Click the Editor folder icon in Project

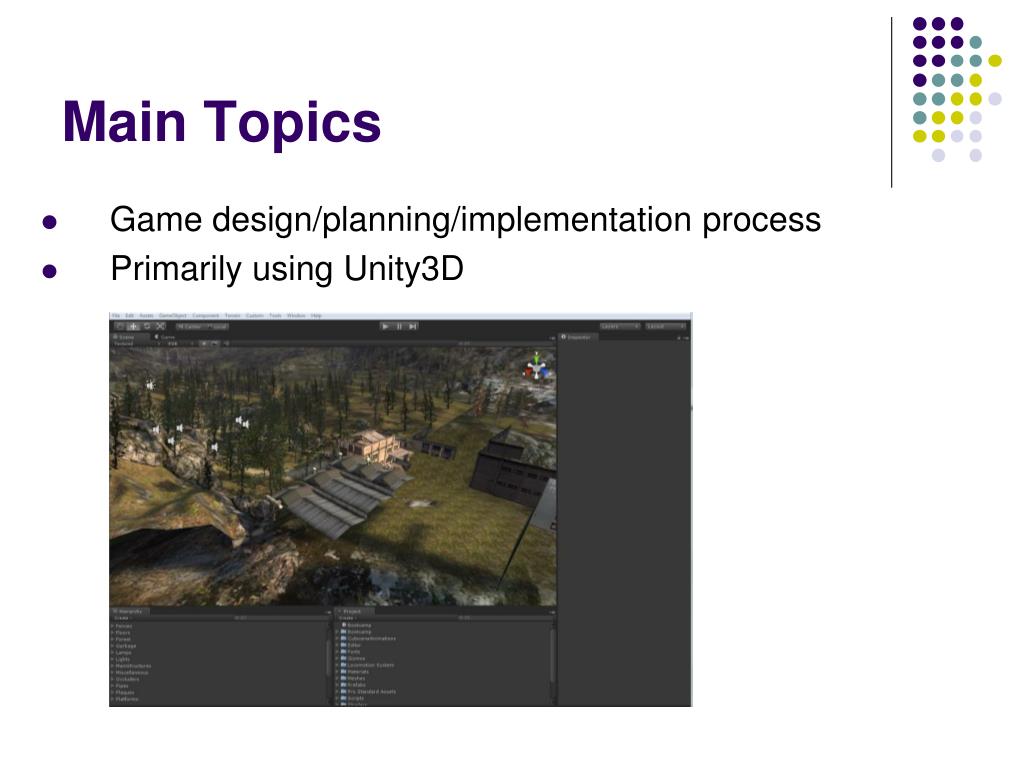pos(344,645)
